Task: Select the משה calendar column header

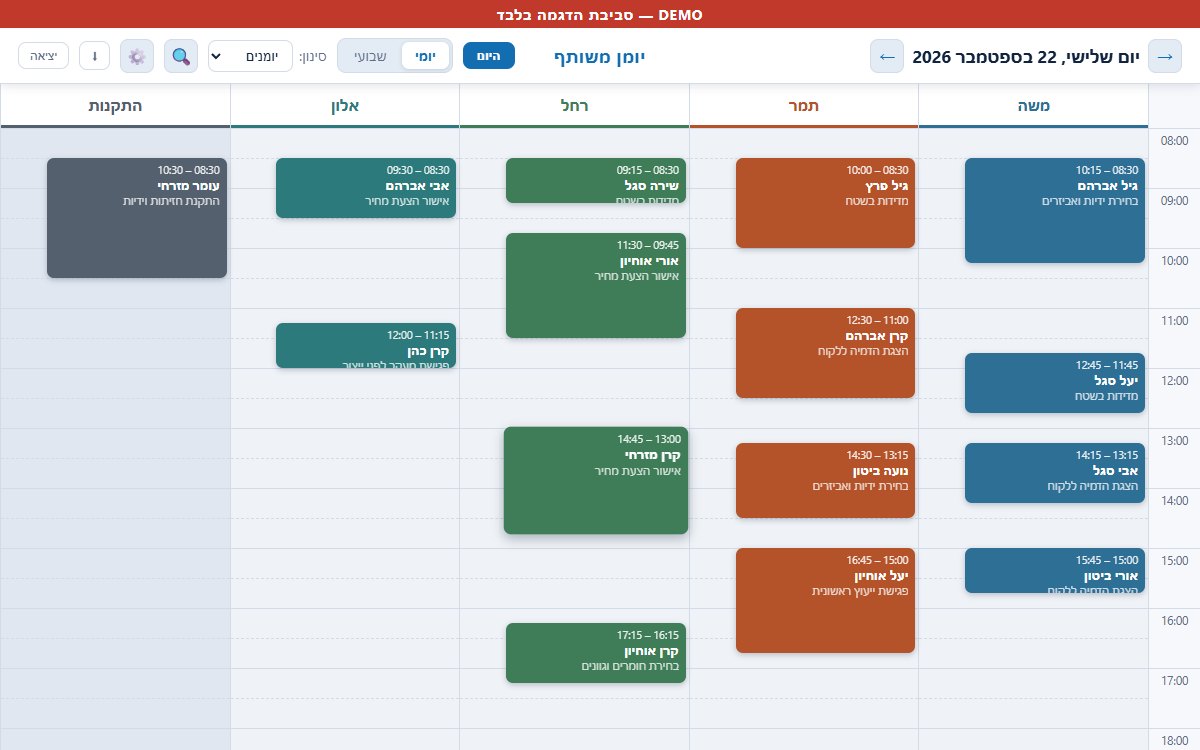Action: tap(1033, 106)
